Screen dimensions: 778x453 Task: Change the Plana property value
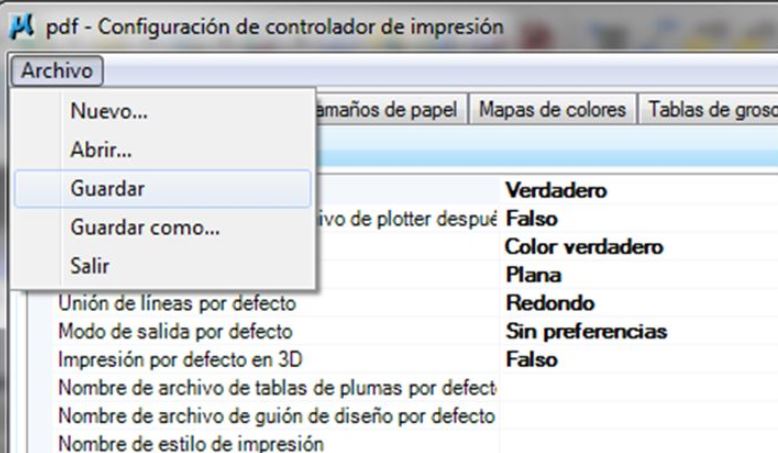tap(639, 275)
